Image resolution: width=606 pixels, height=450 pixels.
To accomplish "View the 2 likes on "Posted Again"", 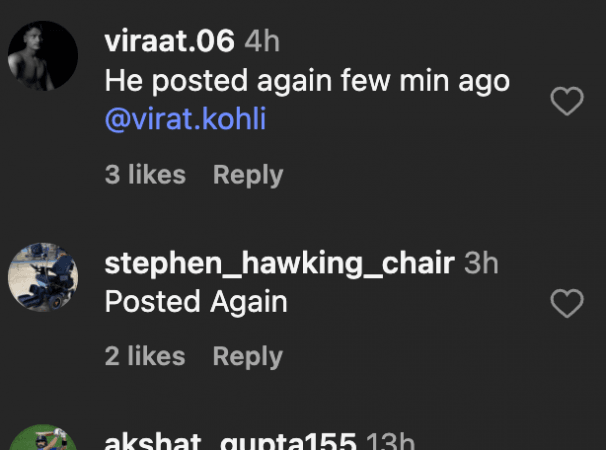I will 145,356.
